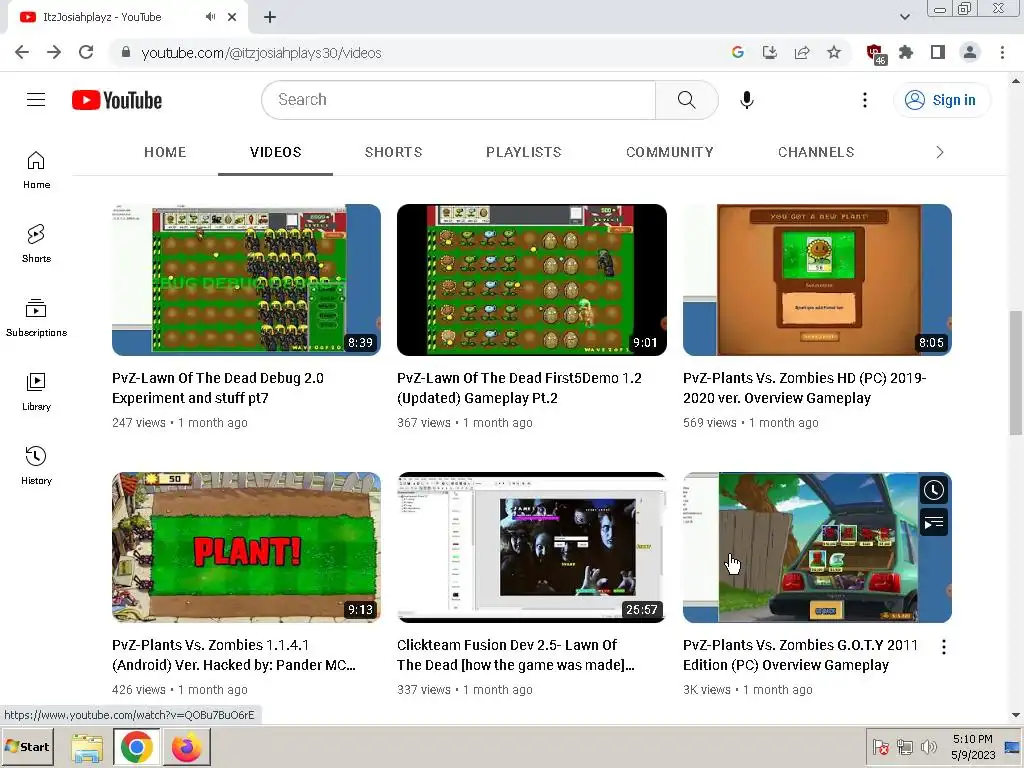Add G.O.T.Y video to queue
This screenshot has width=1024, height=768.
tap(934, 522)
